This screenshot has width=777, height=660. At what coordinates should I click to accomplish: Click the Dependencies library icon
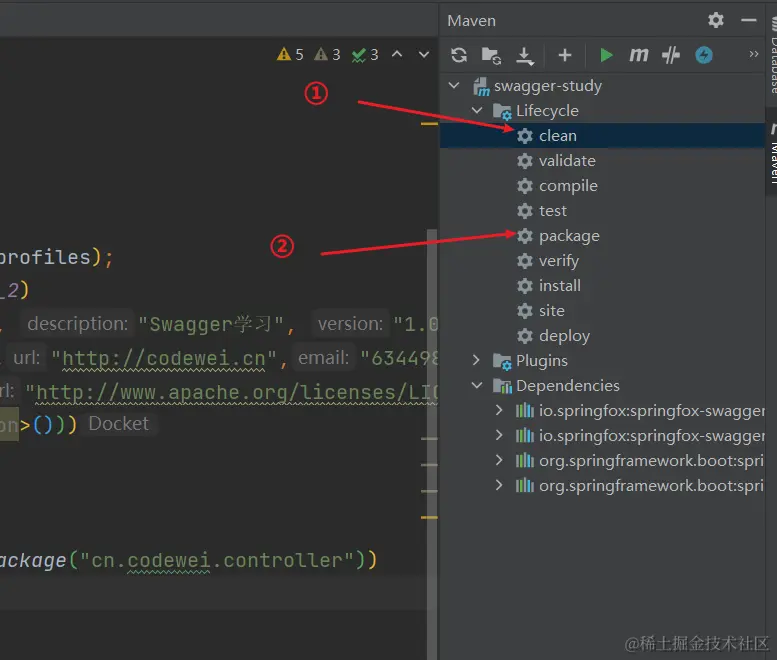pos(502,386)
